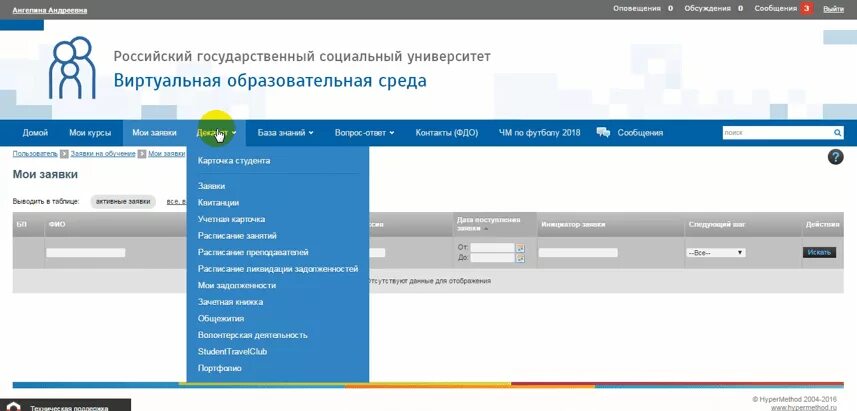Click the 'До' date input
Screen dimensions: 857x411
[x=492, y=257]
